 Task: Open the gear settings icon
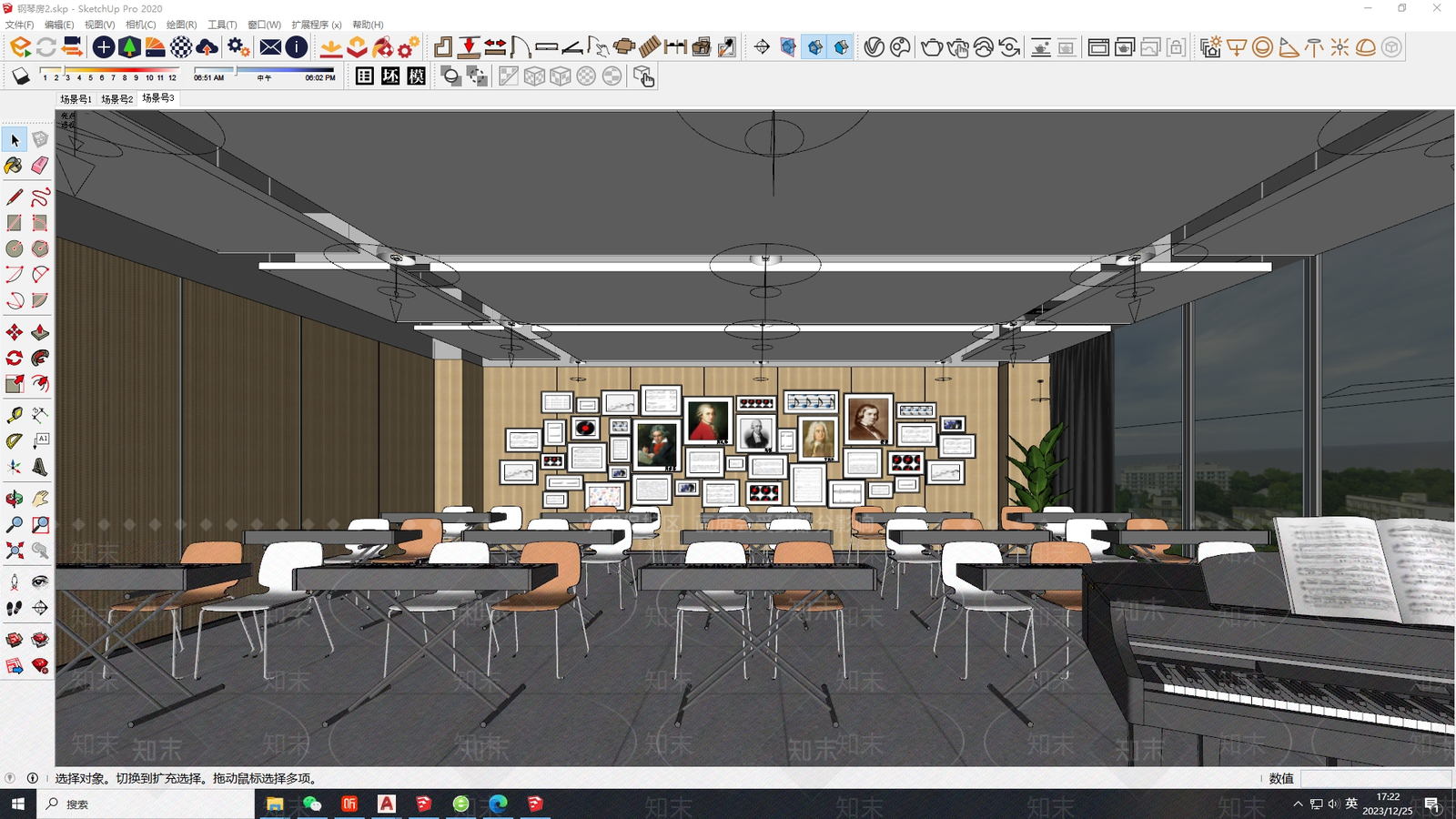pos(238,46)
